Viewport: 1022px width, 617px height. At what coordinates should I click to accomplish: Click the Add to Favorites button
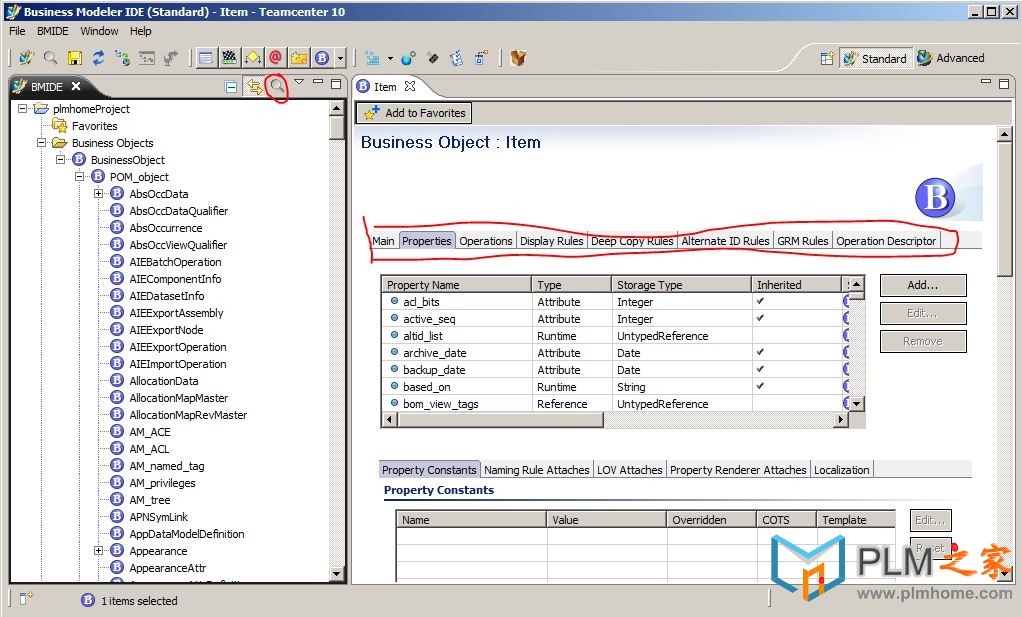(415, 113)
